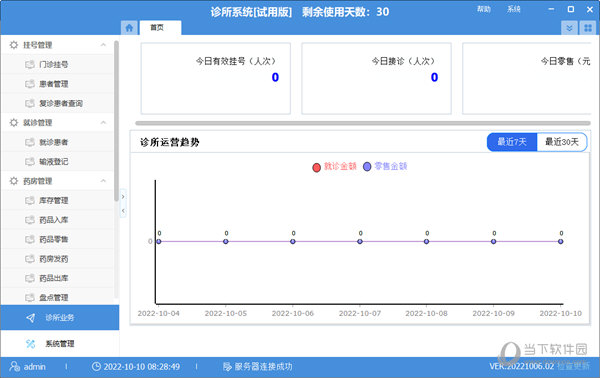The image size is (600, 378).
Task: Click the server connection status icon
Action: coord(227,367)
